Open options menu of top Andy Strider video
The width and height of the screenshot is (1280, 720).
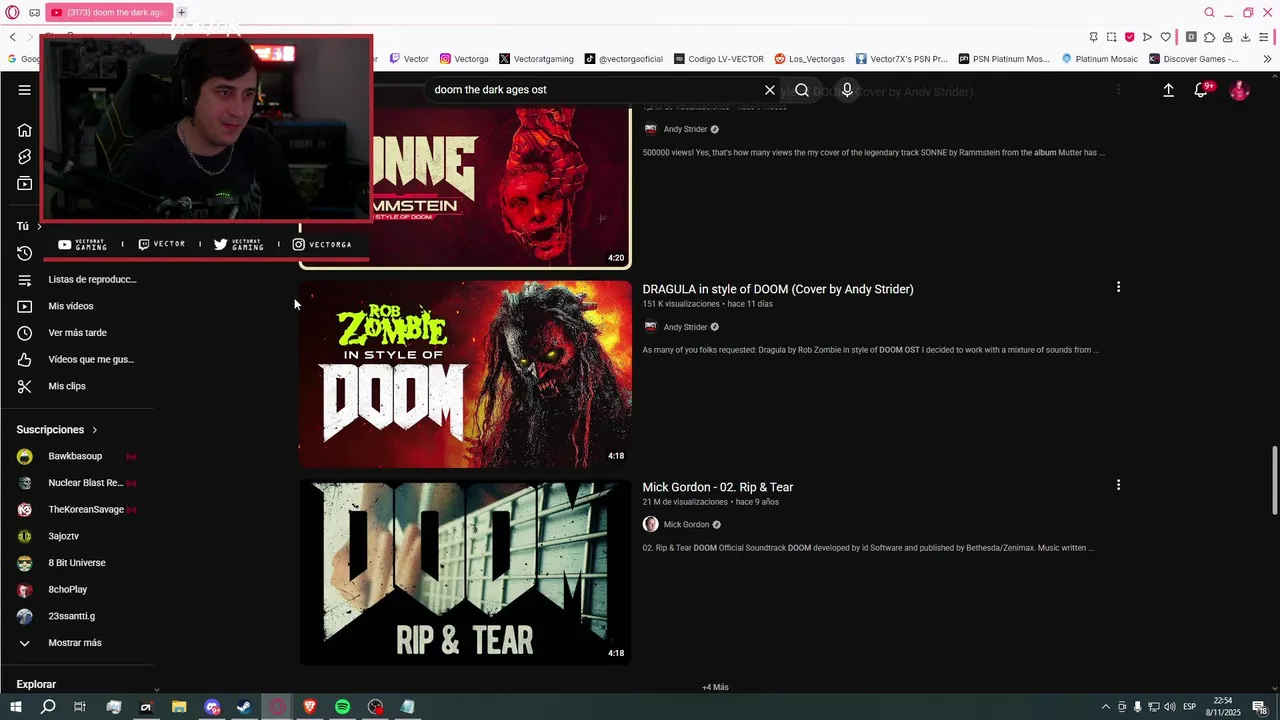click(1118, 91)
